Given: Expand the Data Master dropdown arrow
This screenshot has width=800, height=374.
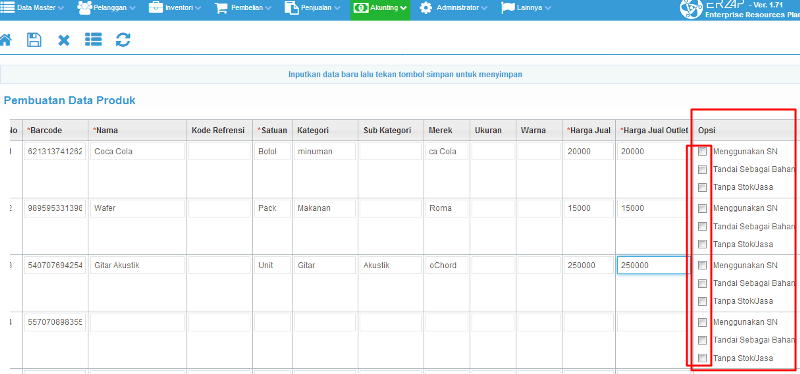Looking at the screenshot, I should point(61,8).
